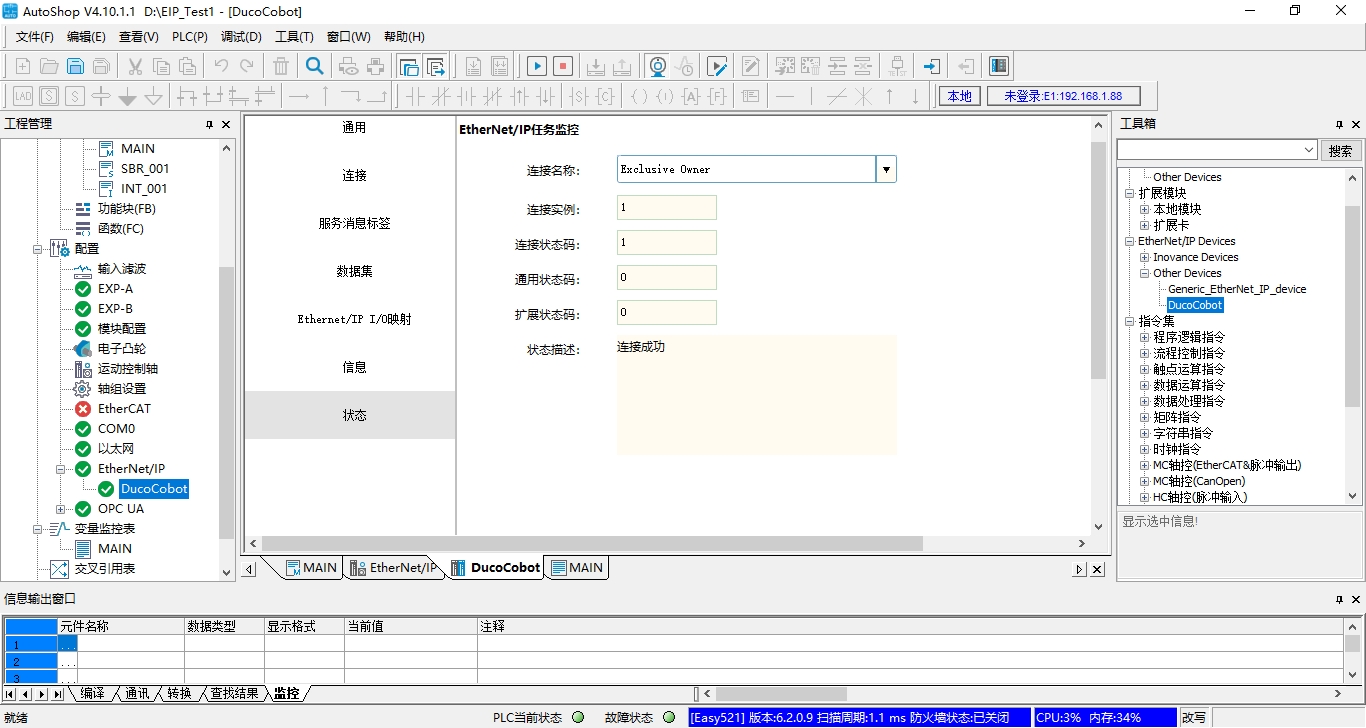Open the 文件(F) menu
The image size is (1366, 728).
[x=35, y=37]
